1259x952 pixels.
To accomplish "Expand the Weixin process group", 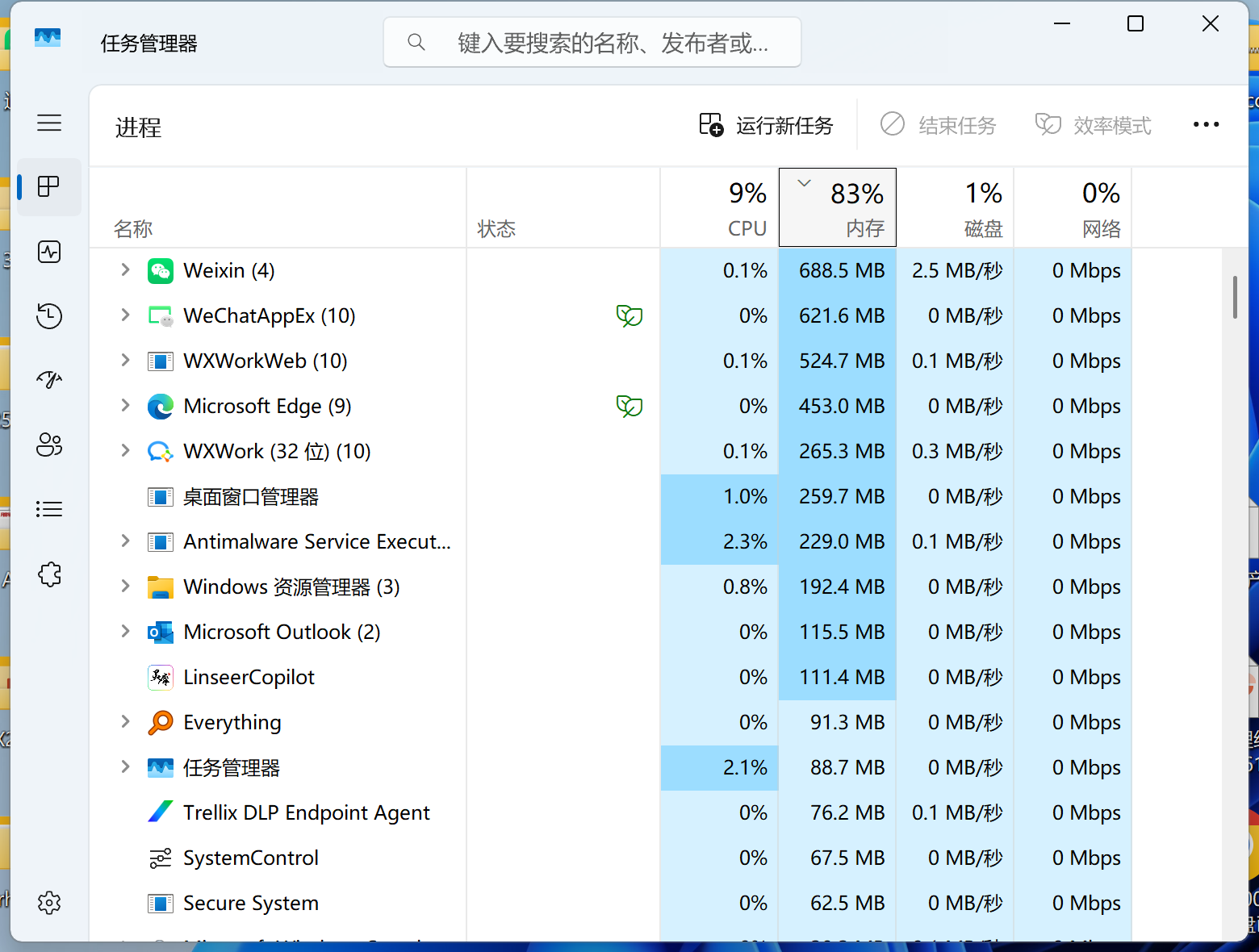I will point(125,270).
